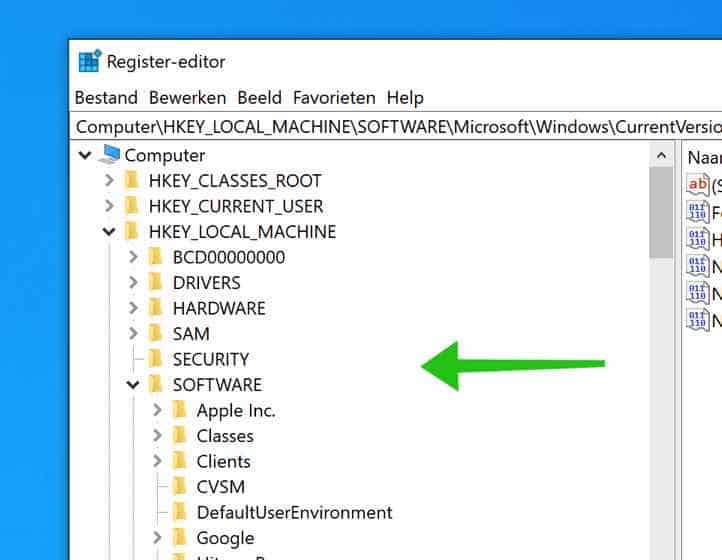Expand Google key chevron
This screenshot has height=560, width=722.
[x=157, y=537]
